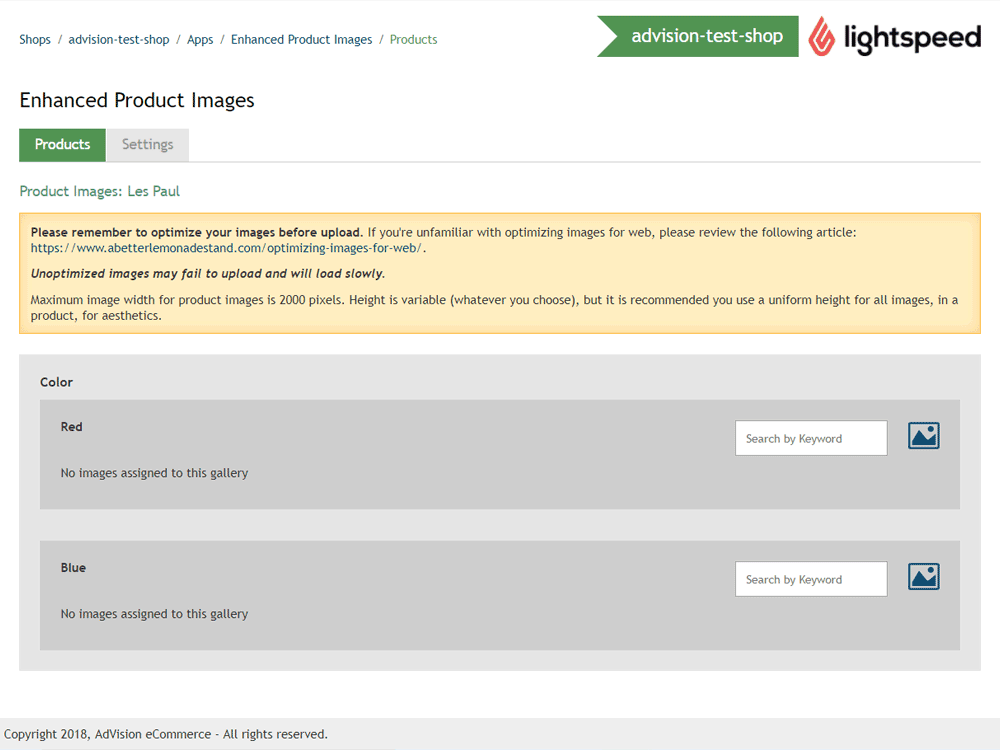Click the Product Images: Les Paul heading

tap(99, 191)
